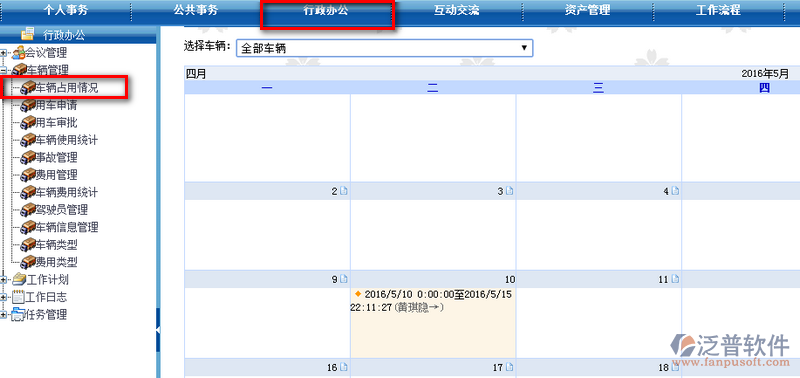This screenshot has width=800, height=378.
Task: Open 车辆费用统计 in the tree
Action: click(x=66, y=192)
